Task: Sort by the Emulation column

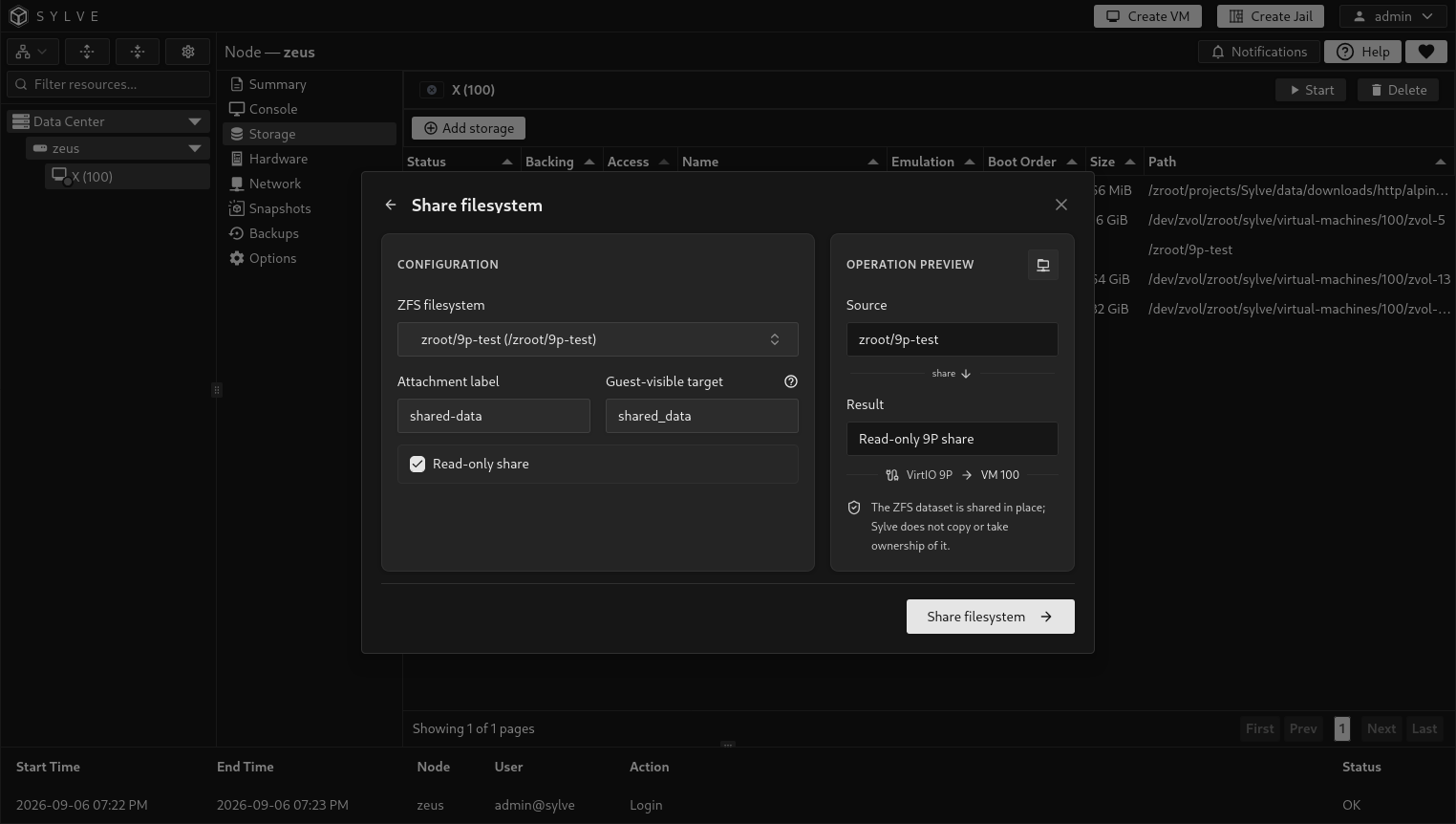Action: pos(932,162)
